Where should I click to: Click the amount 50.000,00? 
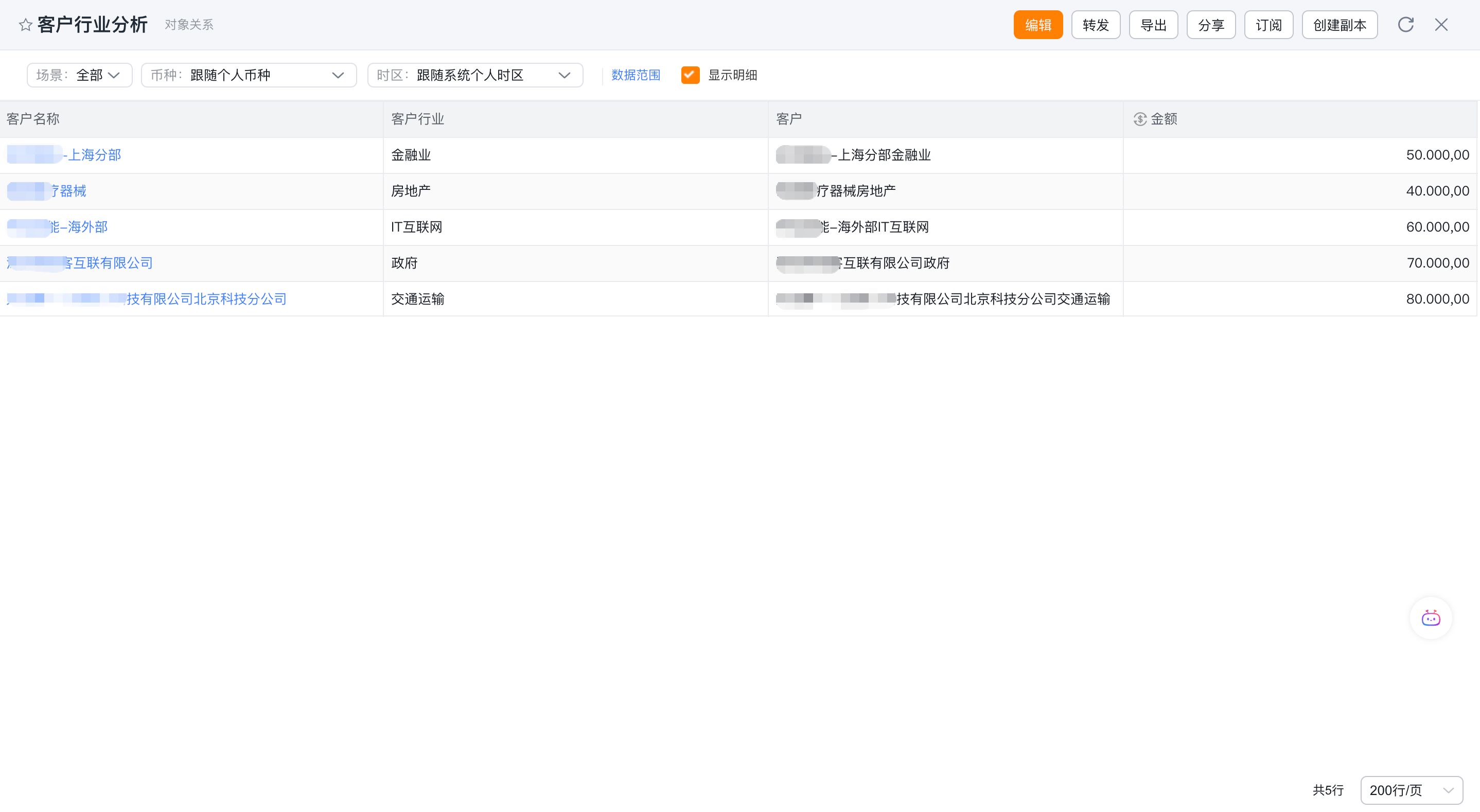[1437, 155]
